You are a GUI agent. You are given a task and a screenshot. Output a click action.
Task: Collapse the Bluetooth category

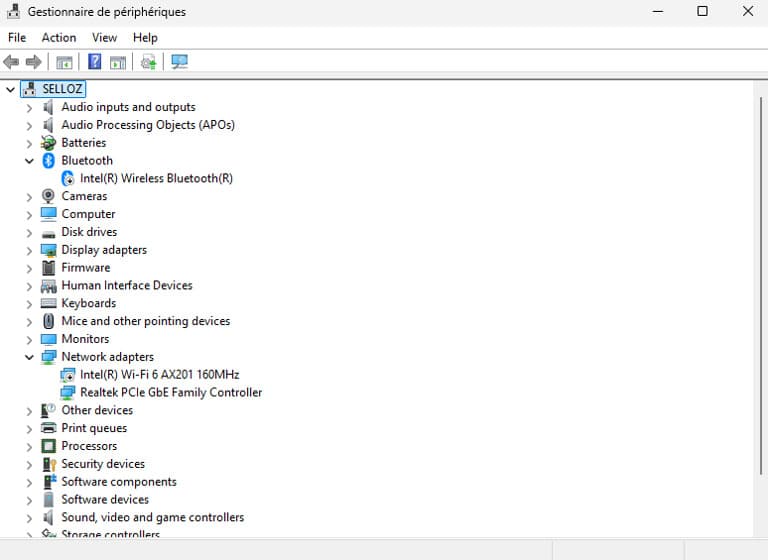(x=29, y=160)
